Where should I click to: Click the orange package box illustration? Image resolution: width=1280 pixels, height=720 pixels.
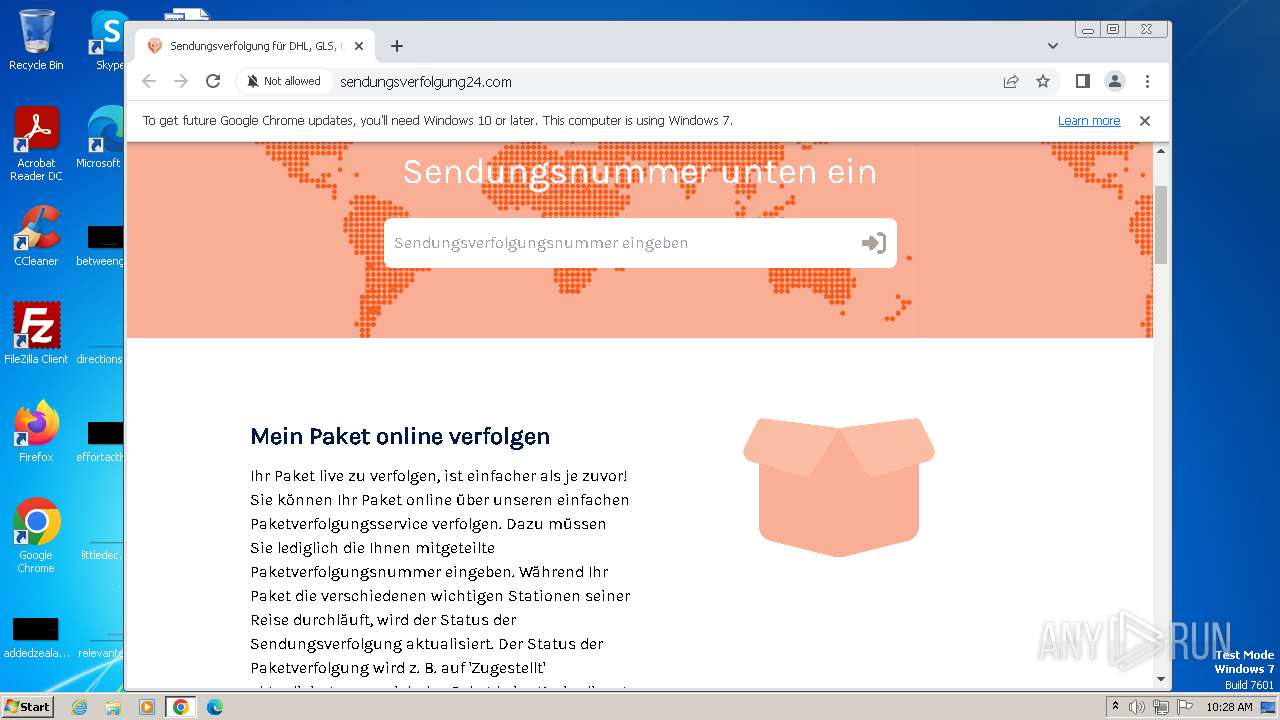coord(839,487)
